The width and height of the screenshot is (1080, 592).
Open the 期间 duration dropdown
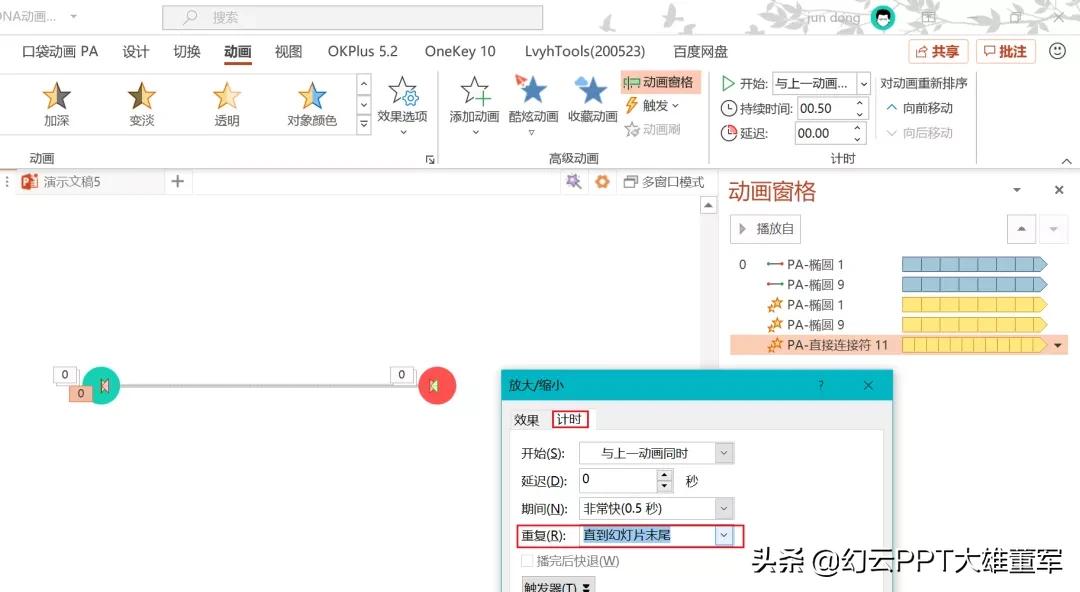(723, 508)
